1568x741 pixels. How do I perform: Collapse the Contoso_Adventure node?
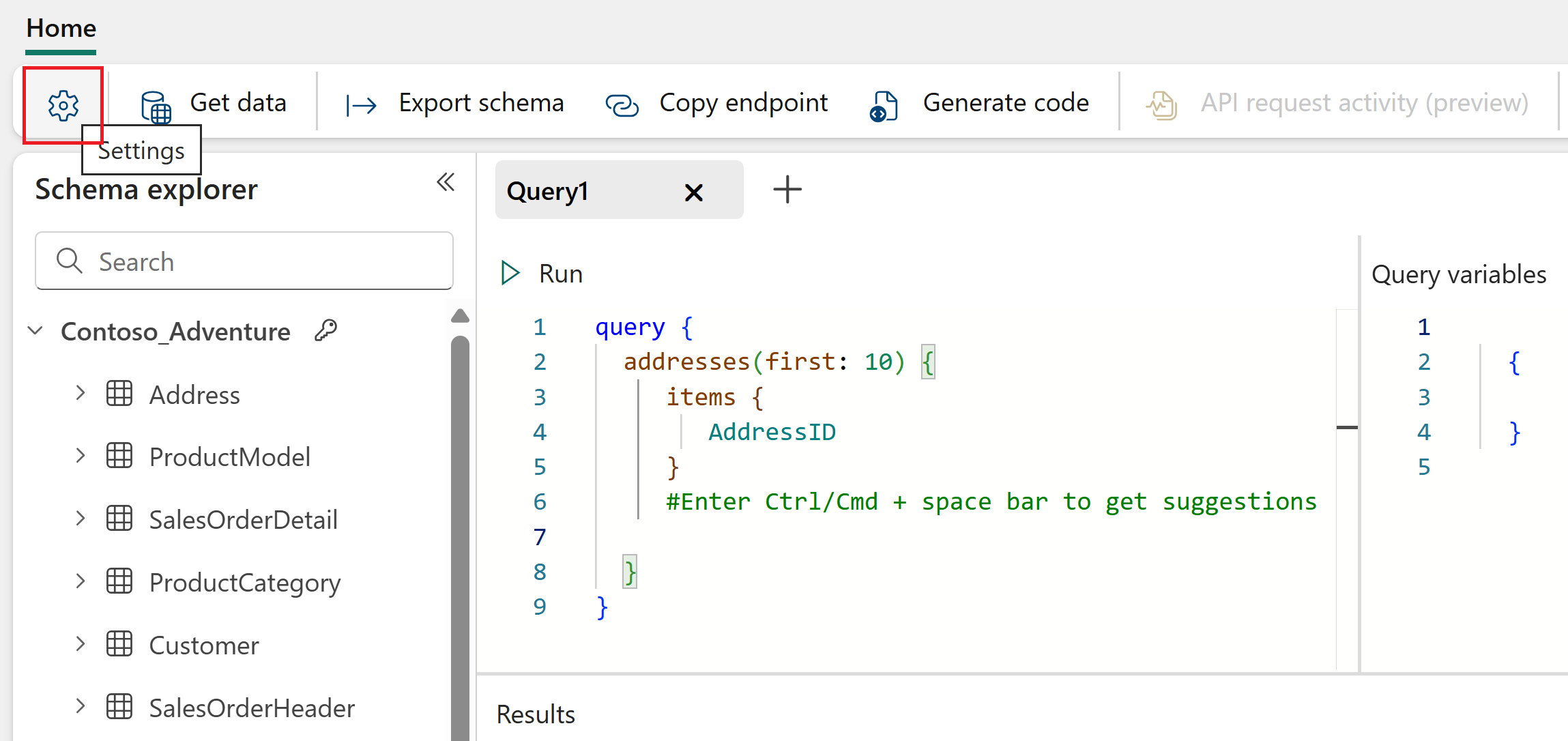click(35, 331)
